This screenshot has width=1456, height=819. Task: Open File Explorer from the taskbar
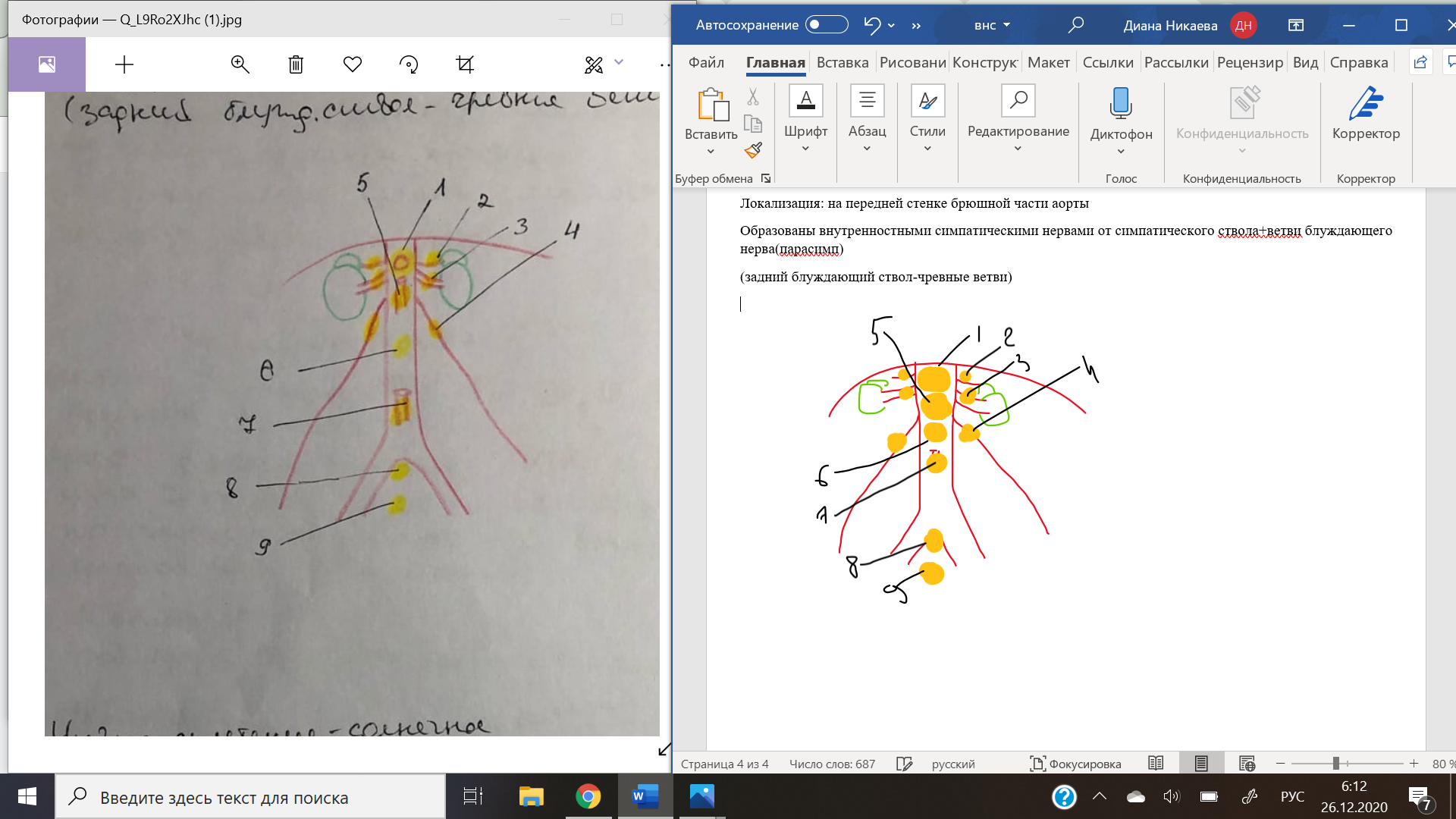(x=531, y=796)
